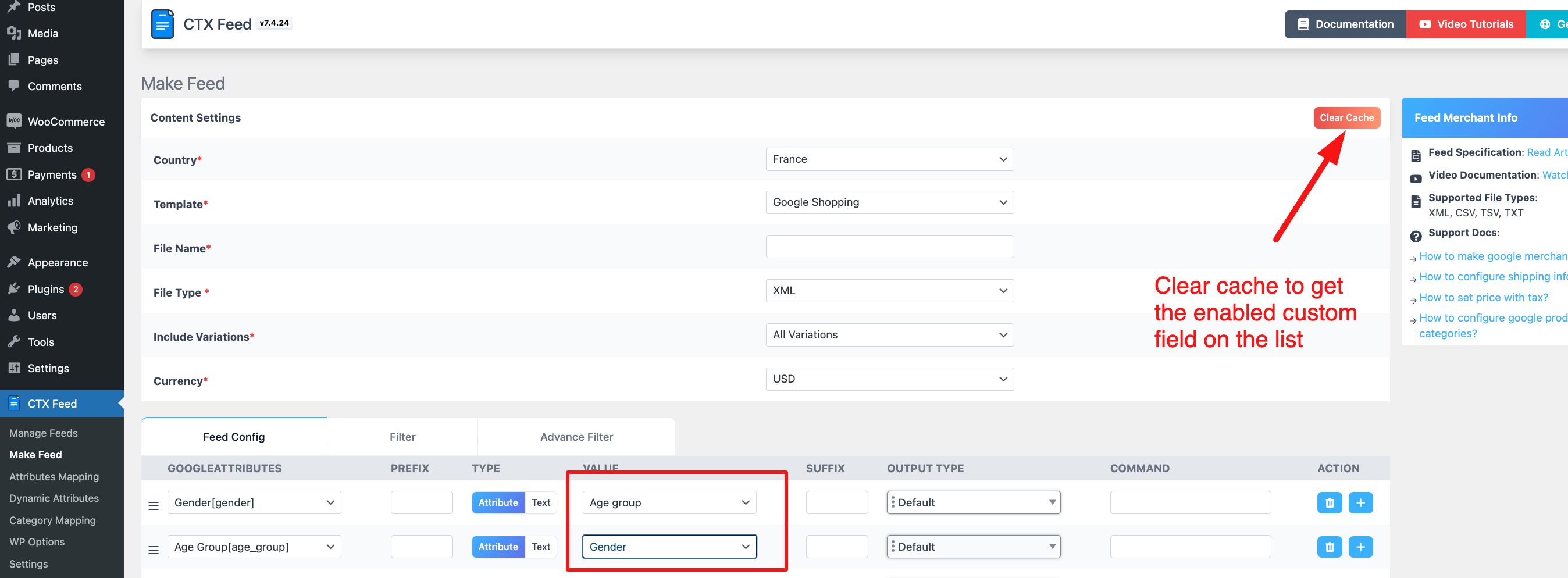1568x578 pixels.
Task: Grab the drag handle of Gender[gender] row
Action: point(154,505)
